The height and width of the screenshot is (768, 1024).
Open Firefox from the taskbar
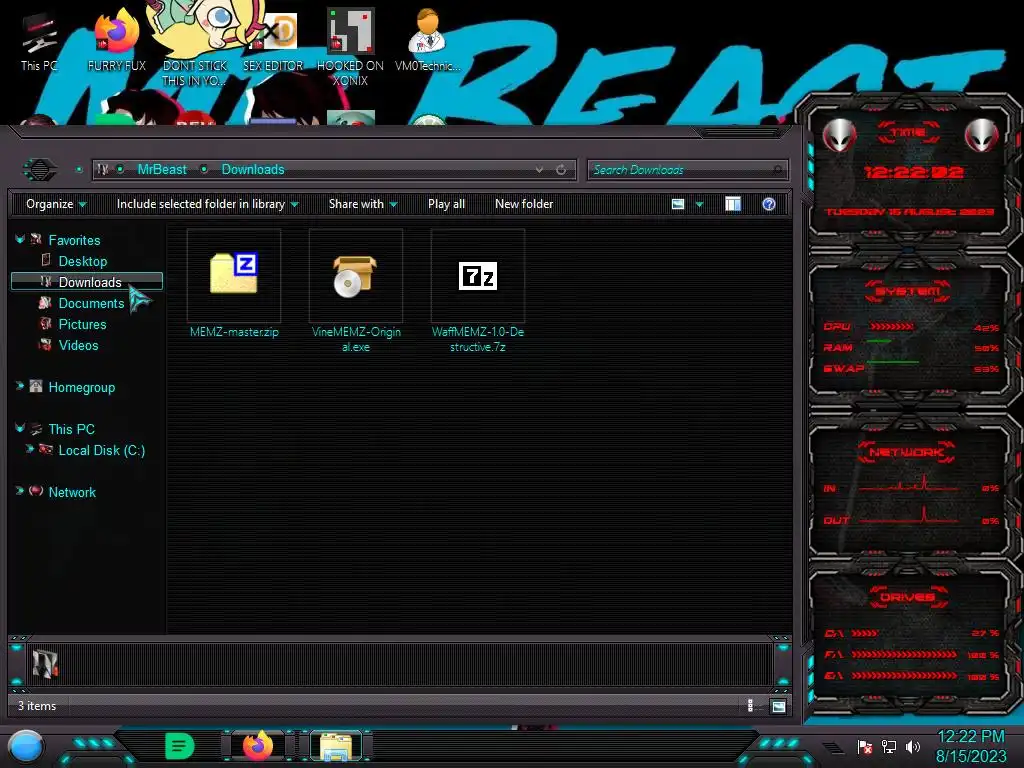[258, 746]
